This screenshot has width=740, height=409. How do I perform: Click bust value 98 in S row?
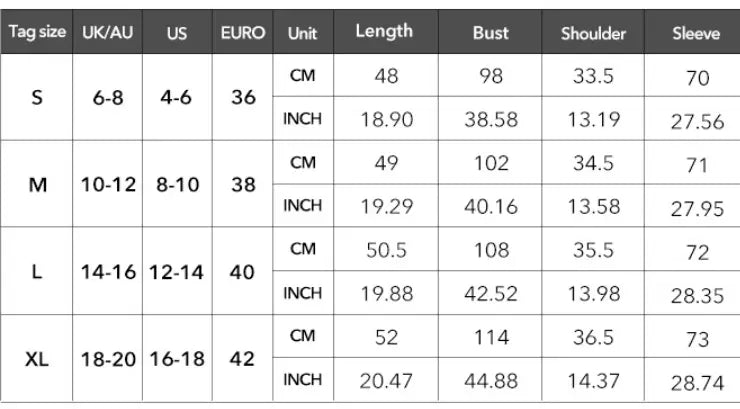click(491, 77)
